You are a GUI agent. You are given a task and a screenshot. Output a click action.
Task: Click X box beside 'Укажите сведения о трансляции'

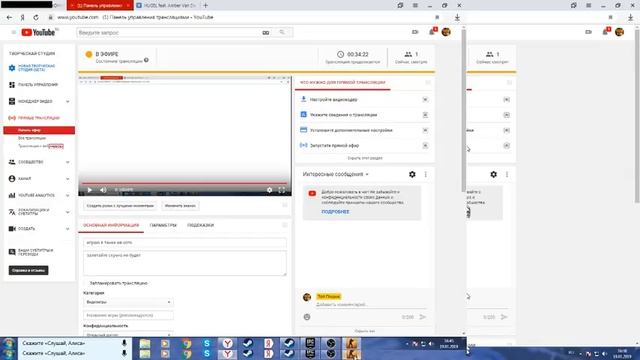coord(425,115)
